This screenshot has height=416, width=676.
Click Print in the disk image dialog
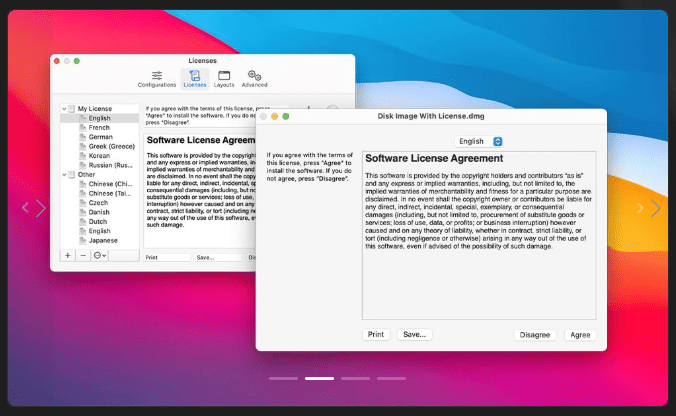(376, 335)
